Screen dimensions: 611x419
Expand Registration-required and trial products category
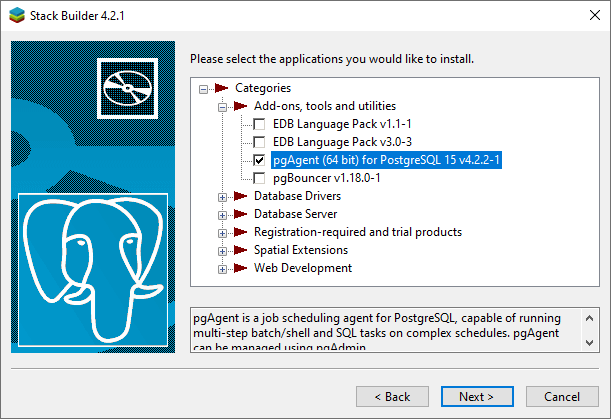pos(222,233)
